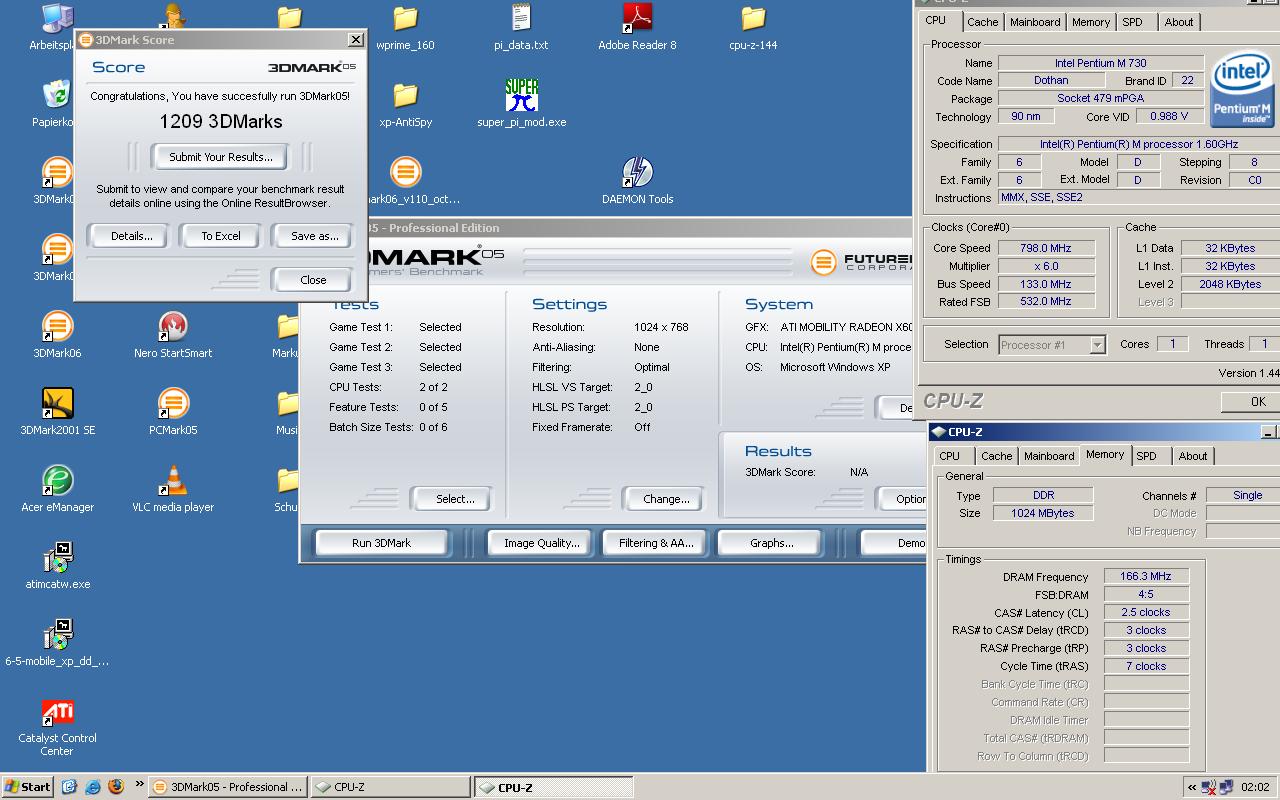This screenshot has height=800, width=1280.
Task: Open the Arbeitsplatz desktop icon
Action: tap(57, 18)
